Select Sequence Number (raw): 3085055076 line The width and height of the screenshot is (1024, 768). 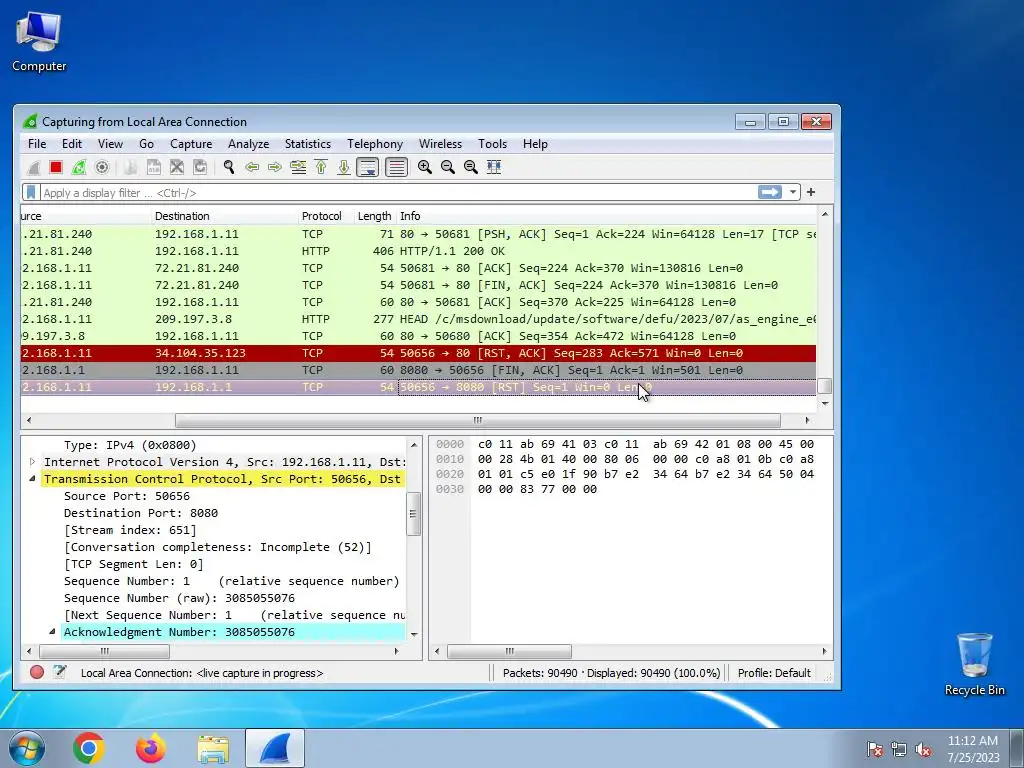tap(179, 598)
